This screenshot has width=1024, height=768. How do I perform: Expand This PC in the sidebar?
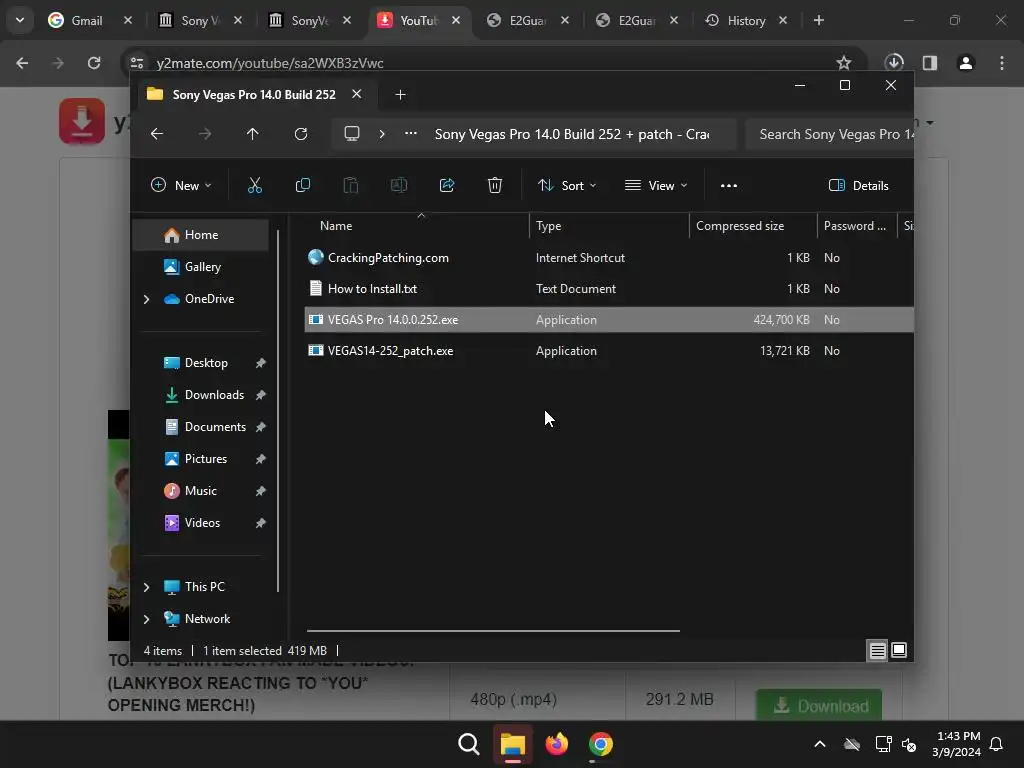(x=146, y=587)
